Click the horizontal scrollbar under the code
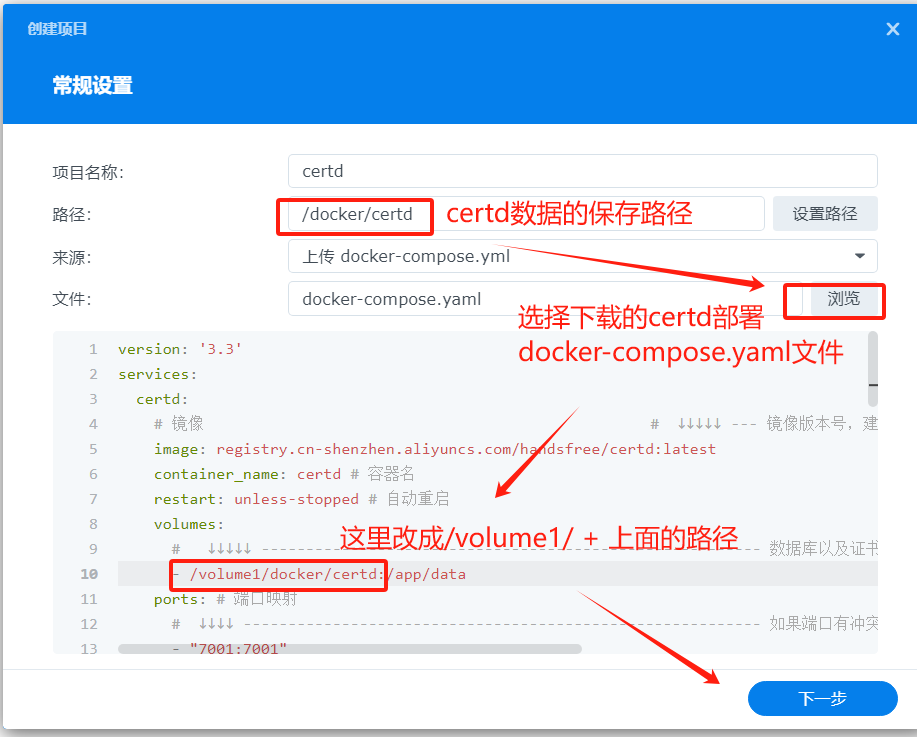Image resolution: width=917 pixels, height=737 pixels. 350,649
